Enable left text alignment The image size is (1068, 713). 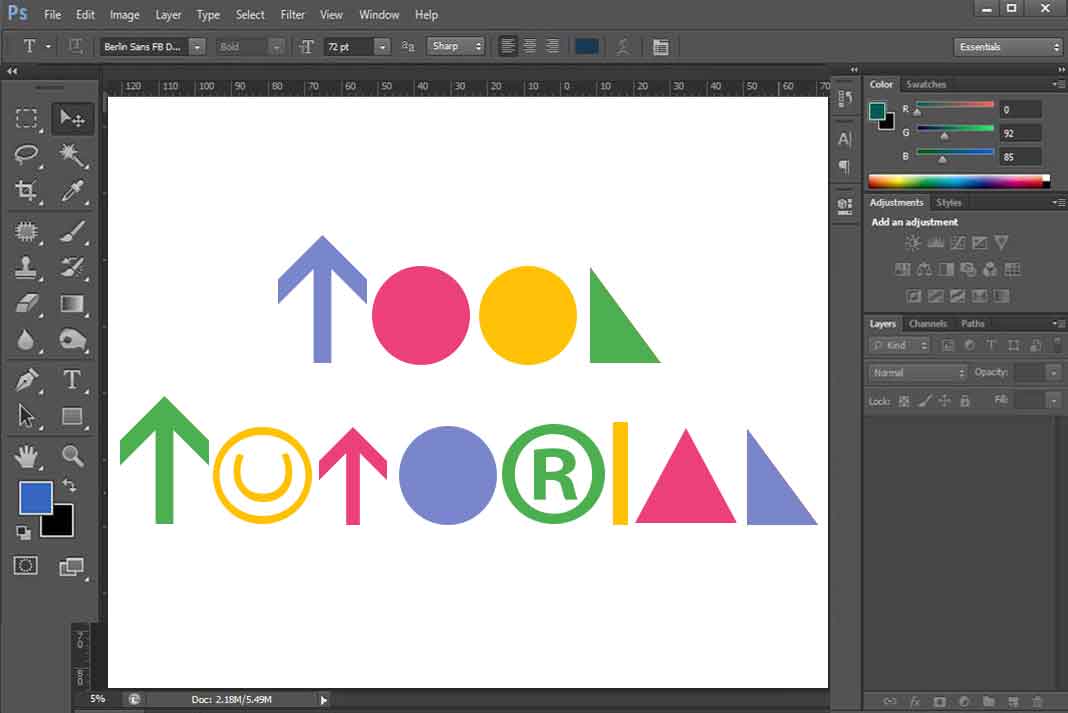click(x=508, y=46)
